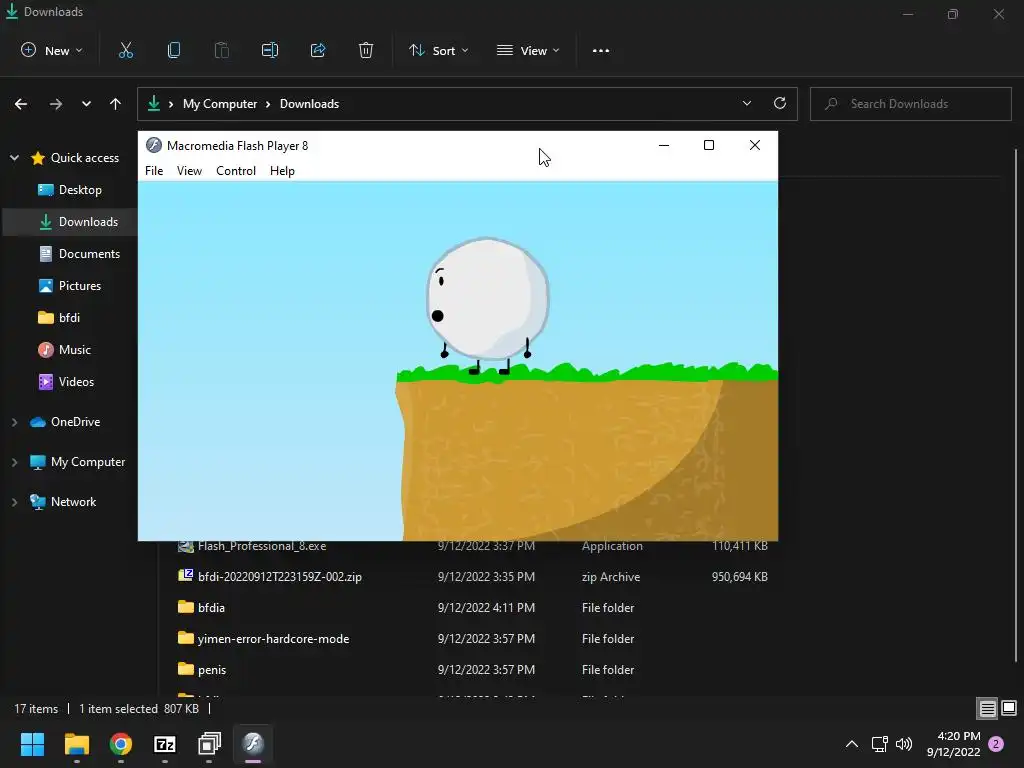
Task: Open the Flash Player Control menu
Action: [x=236, y=170]
